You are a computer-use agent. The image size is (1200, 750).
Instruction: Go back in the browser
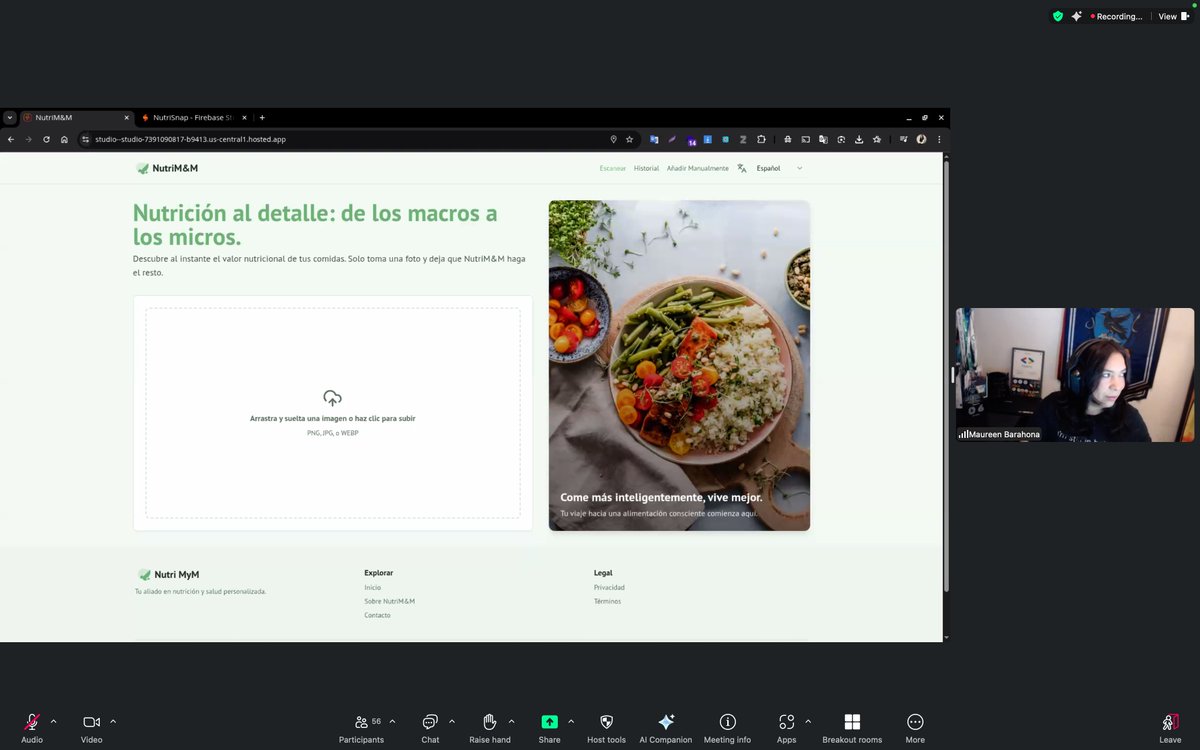coord(11,139)
